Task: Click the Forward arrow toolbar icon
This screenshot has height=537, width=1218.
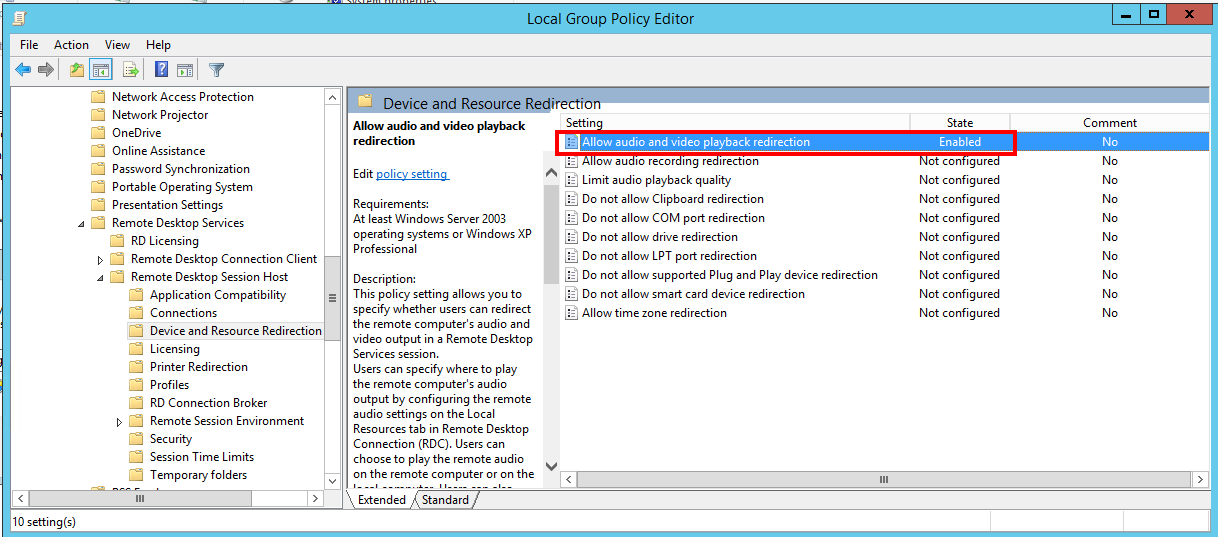Action: click(46, 70)
